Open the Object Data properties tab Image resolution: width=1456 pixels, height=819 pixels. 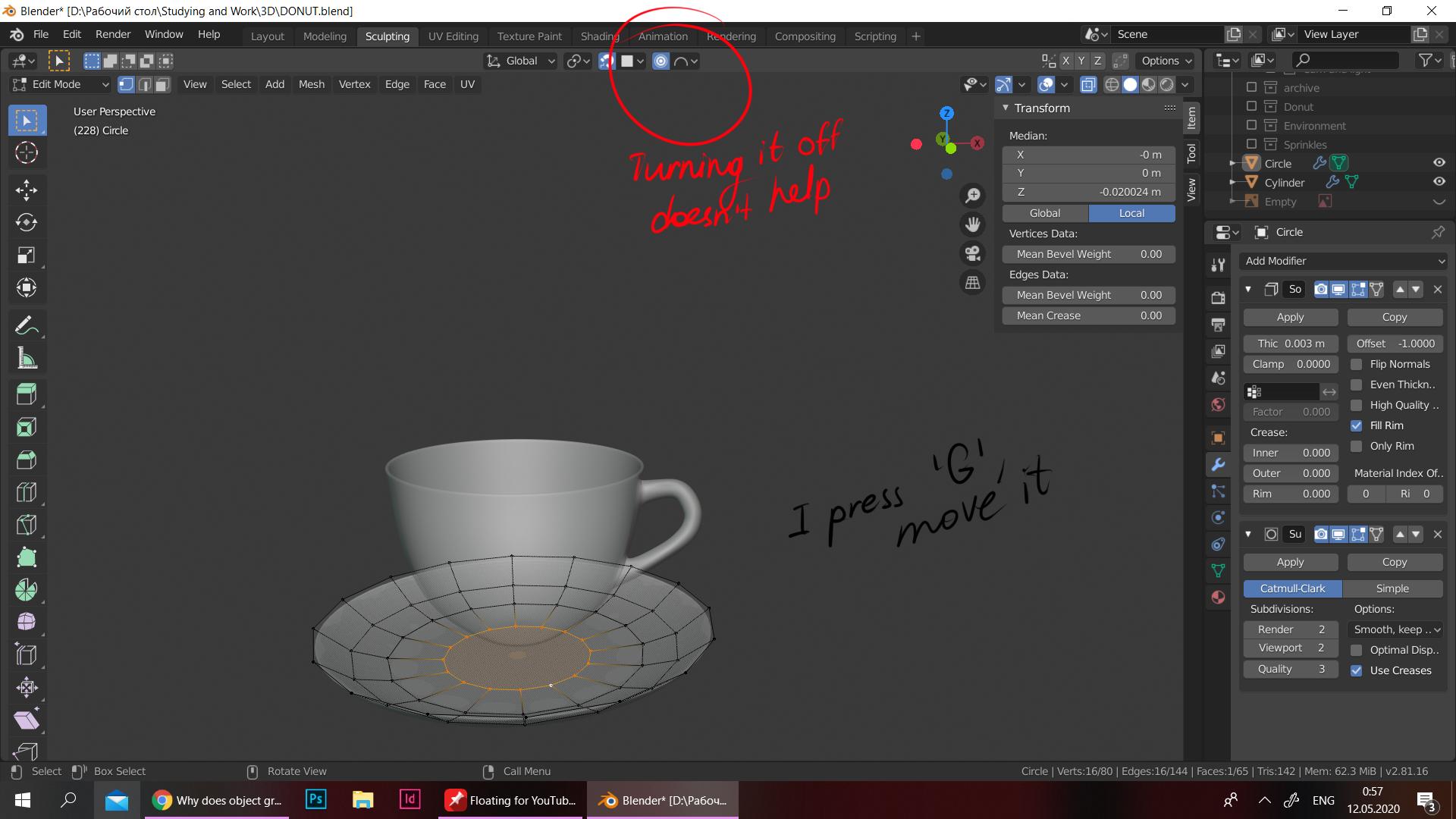[1218, 570]
